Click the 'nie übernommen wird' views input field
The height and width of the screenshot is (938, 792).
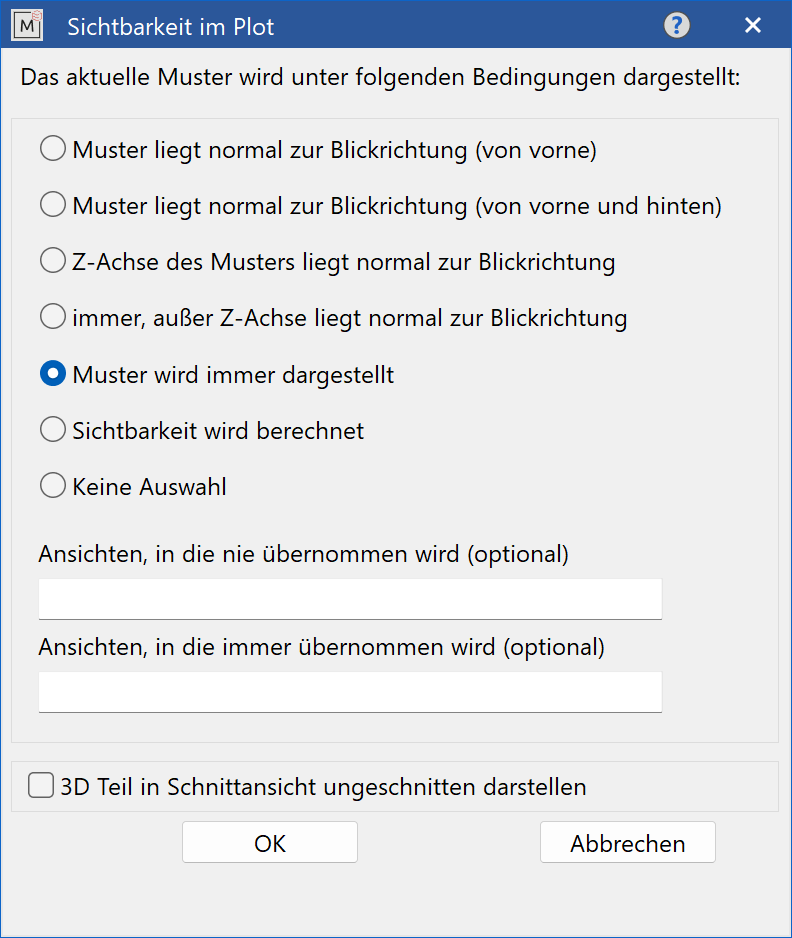coord(350,599)
